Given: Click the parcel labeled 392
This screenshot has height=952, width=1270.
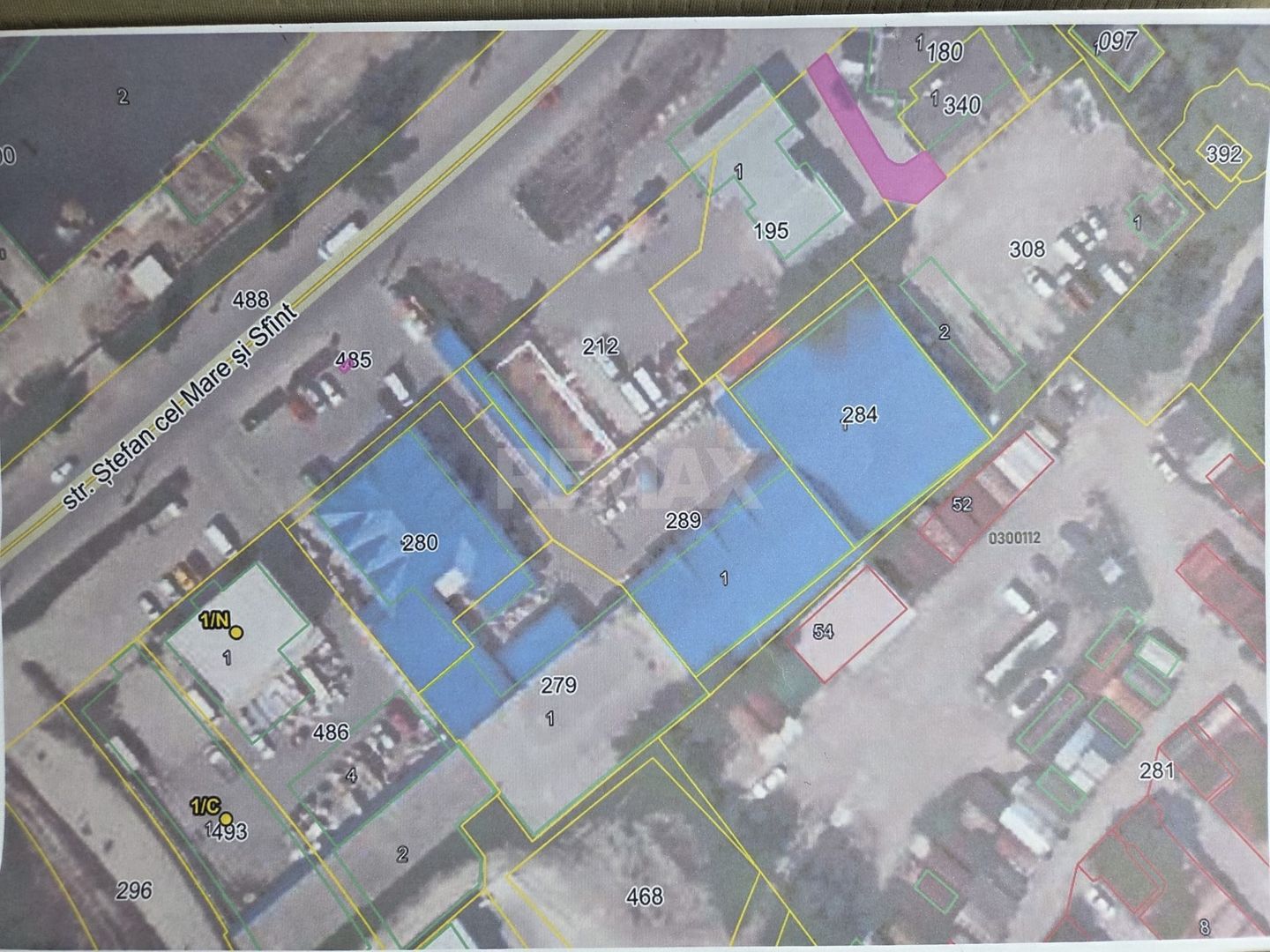Looking at the screenshot, I should [1224, 154].
